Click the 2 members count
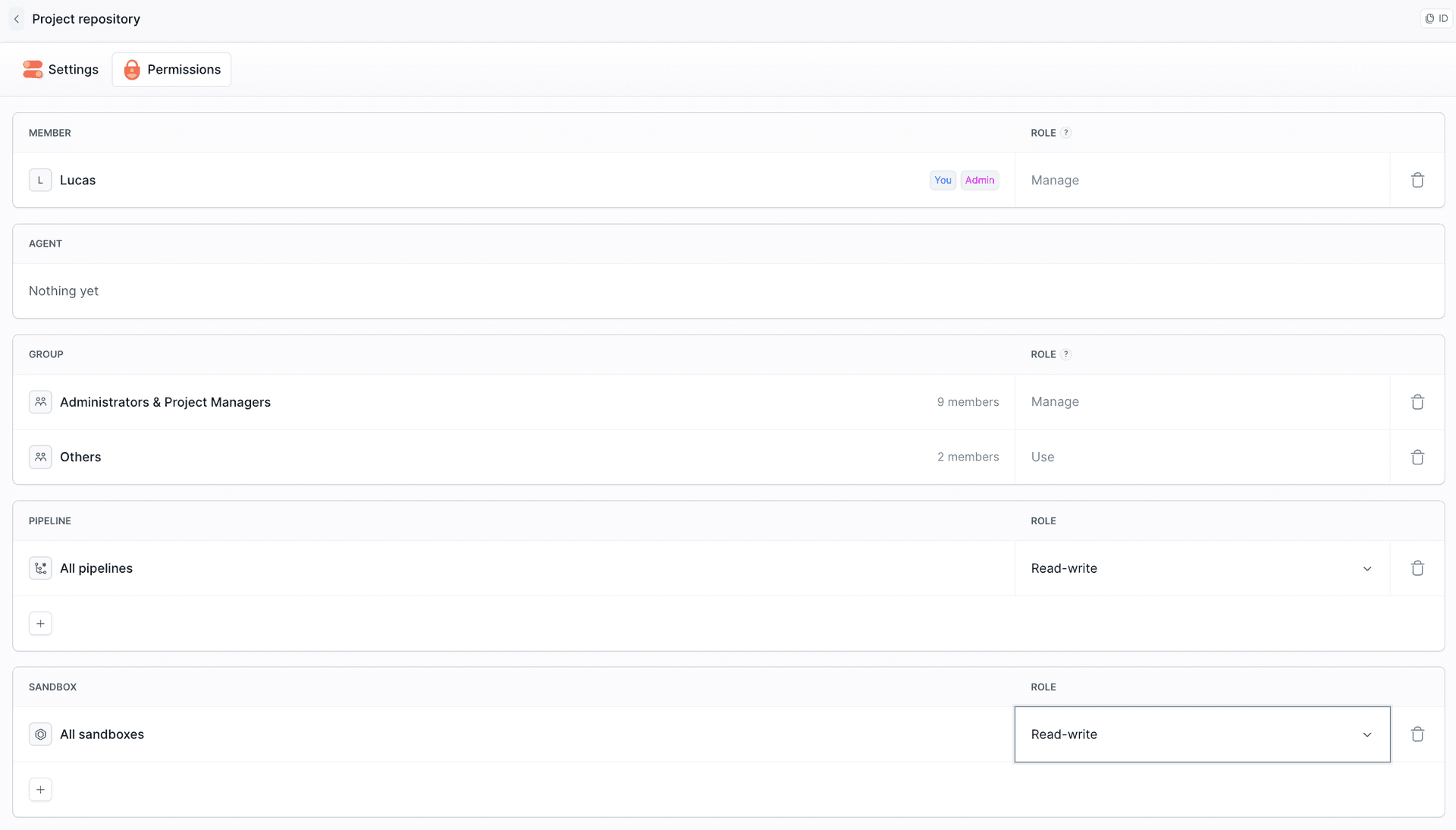 [x=968, y=457]
